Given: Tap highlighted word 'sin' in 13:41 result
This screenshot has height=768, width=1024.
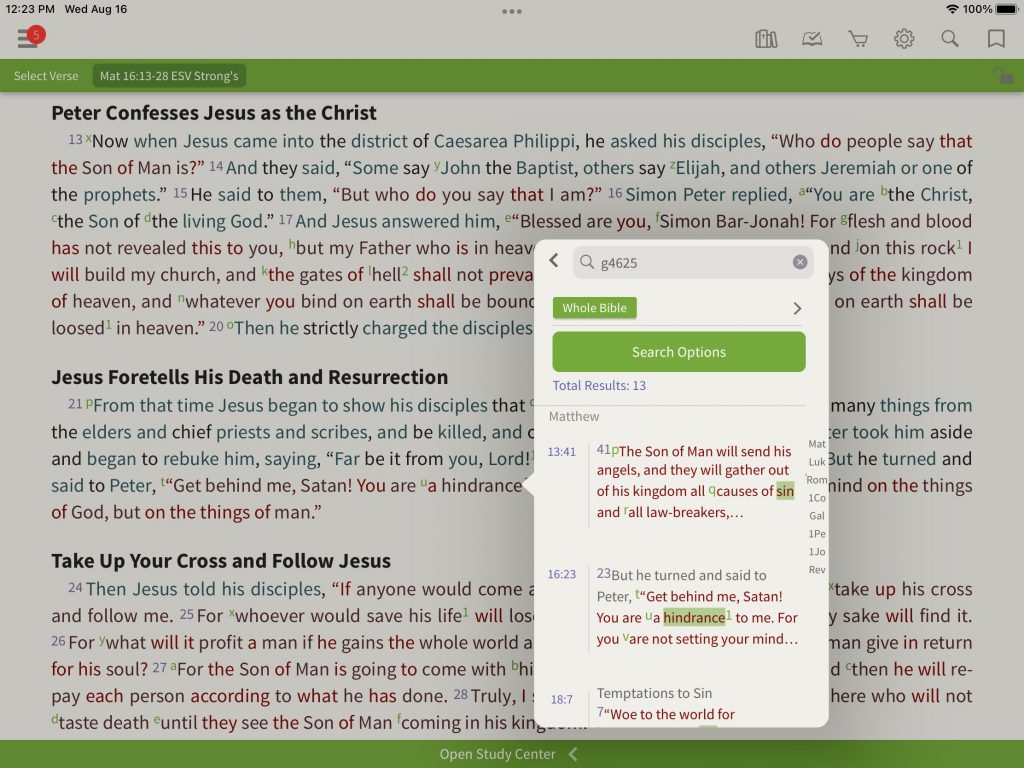Looking at the screenshot, I should pos(785,491).
